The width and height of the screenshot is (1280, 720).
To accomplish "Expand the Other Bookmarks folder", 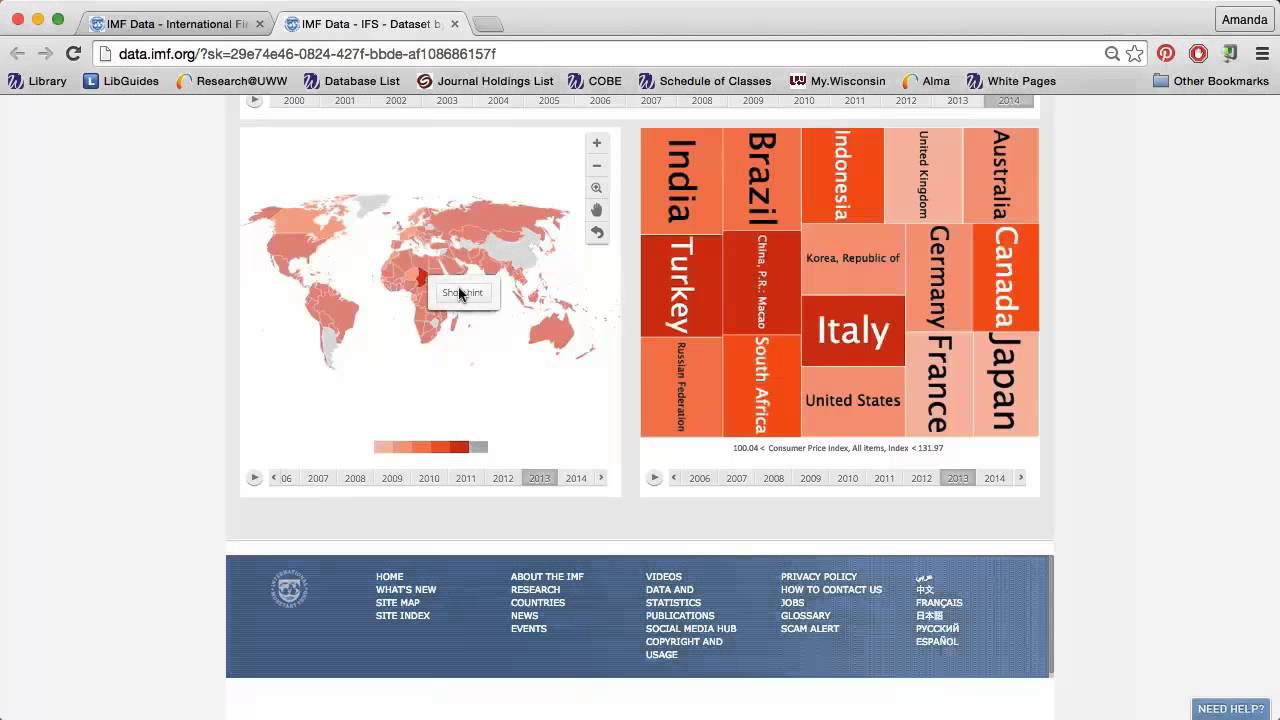I will click(1211, 81).
